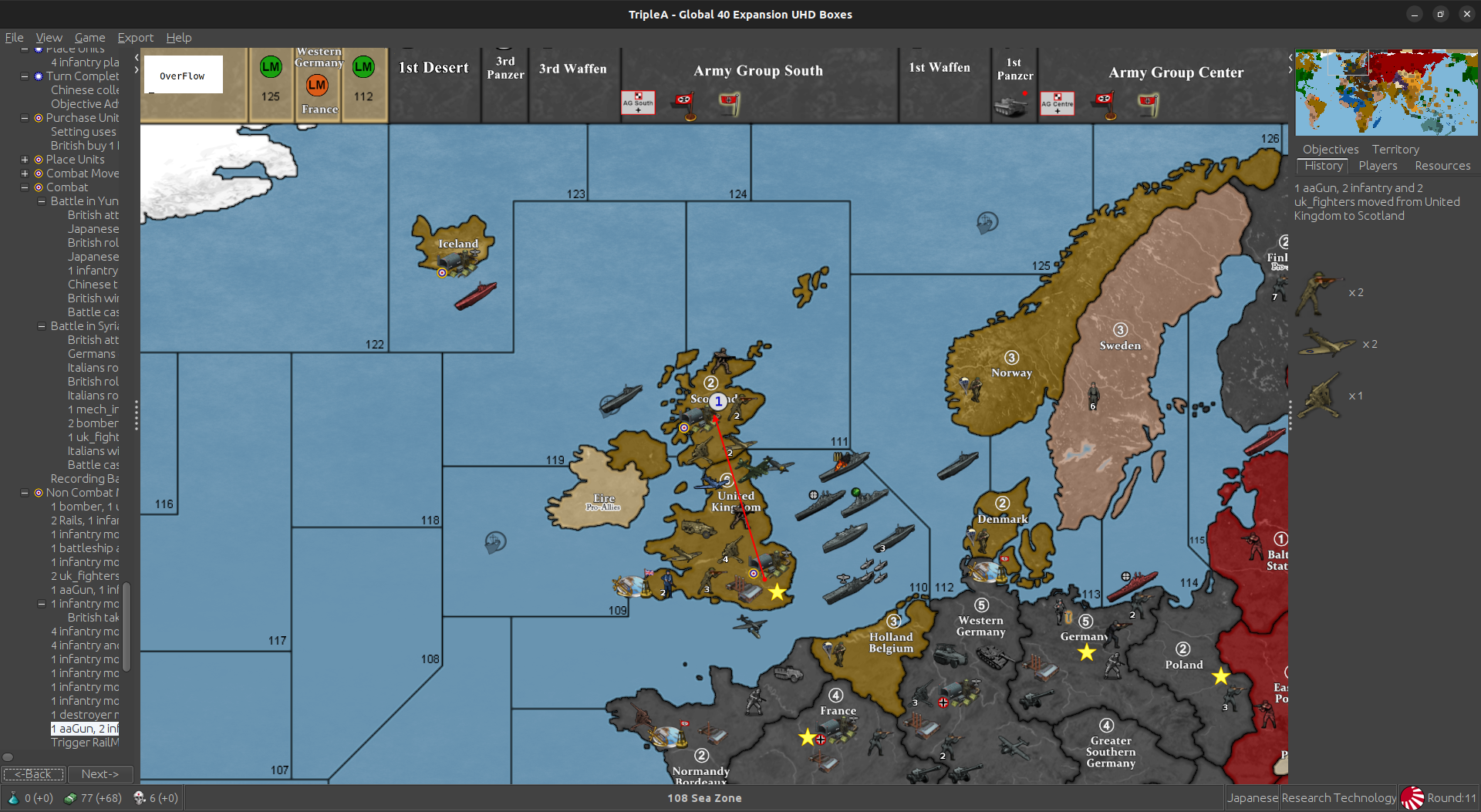Screen dimensions: 1481x812
Task: Click the tank unit under 1st Panzer box
Action: 1010,106
